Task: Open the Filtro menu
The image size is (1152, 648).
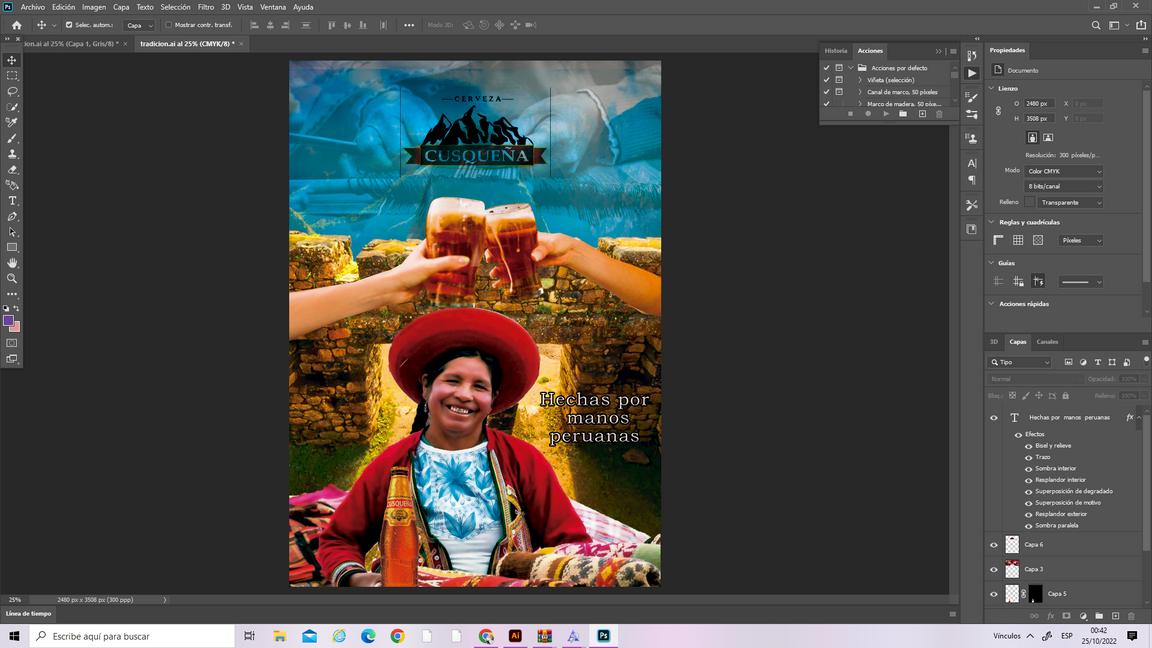Action: 206,7
